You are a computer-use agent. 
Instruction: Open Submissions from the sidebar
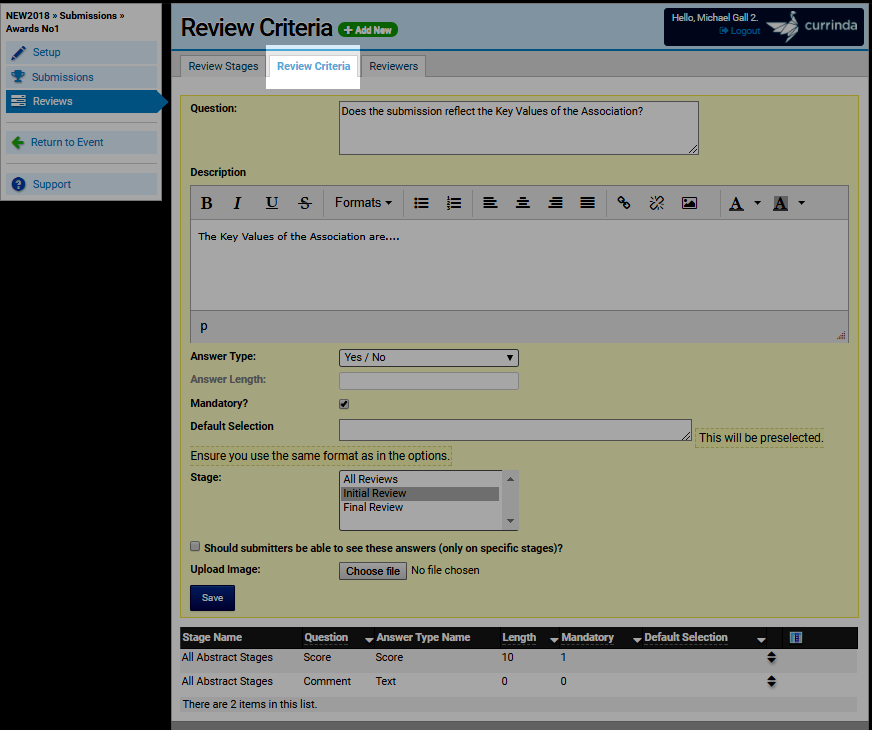coord(82,77)
